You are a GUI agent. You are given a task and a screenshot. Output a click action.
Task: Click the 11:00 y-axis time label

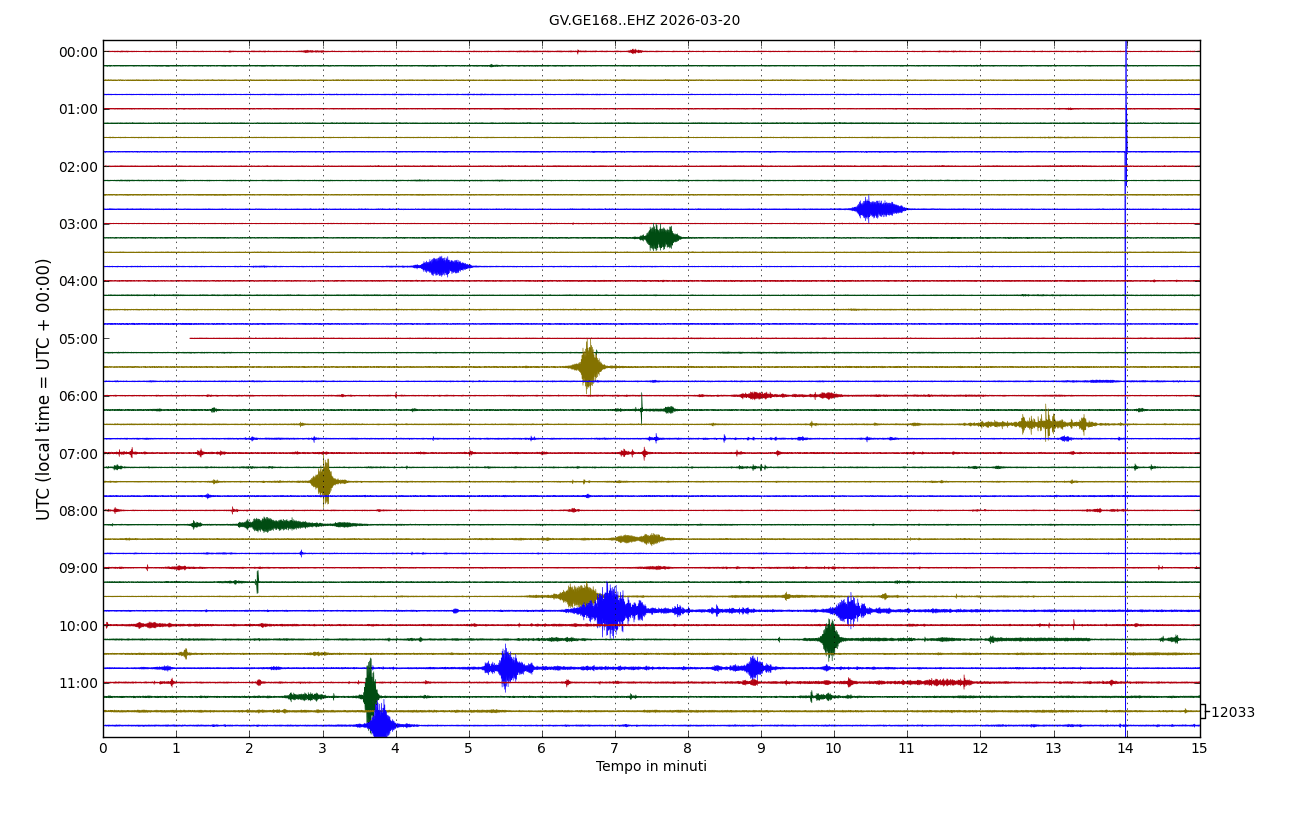pos(79,683)
